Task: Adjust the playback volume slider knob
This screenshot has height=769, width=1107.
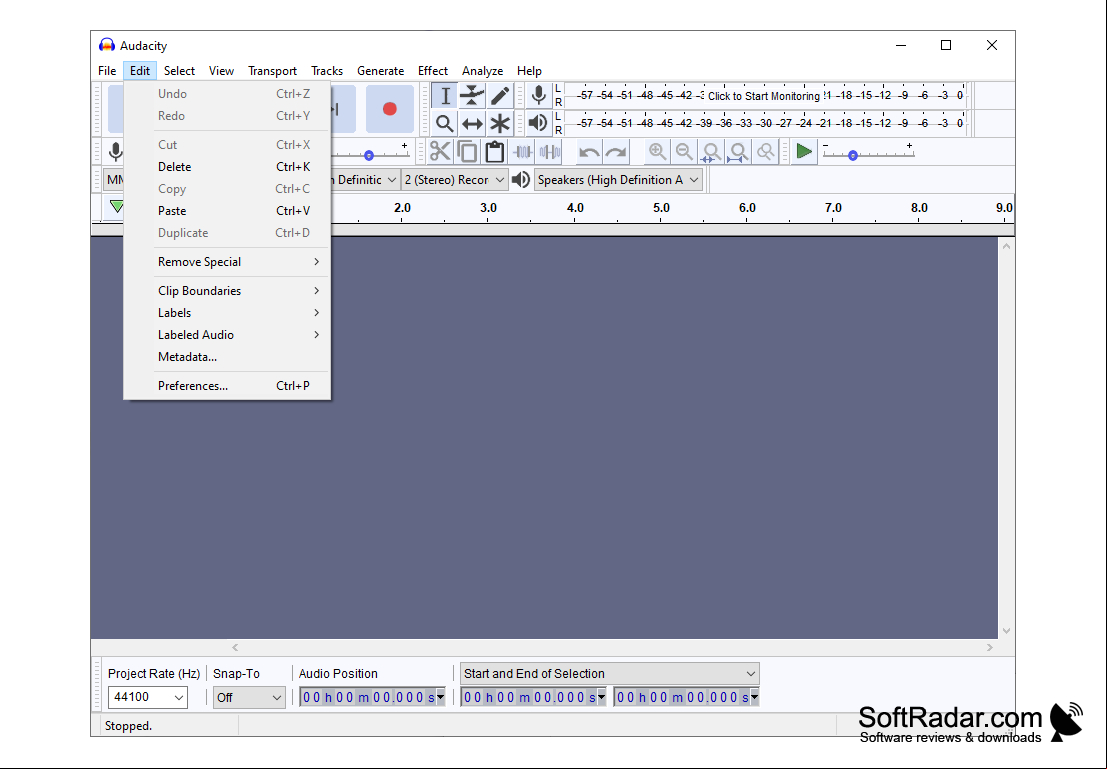Action: point(369,155)
